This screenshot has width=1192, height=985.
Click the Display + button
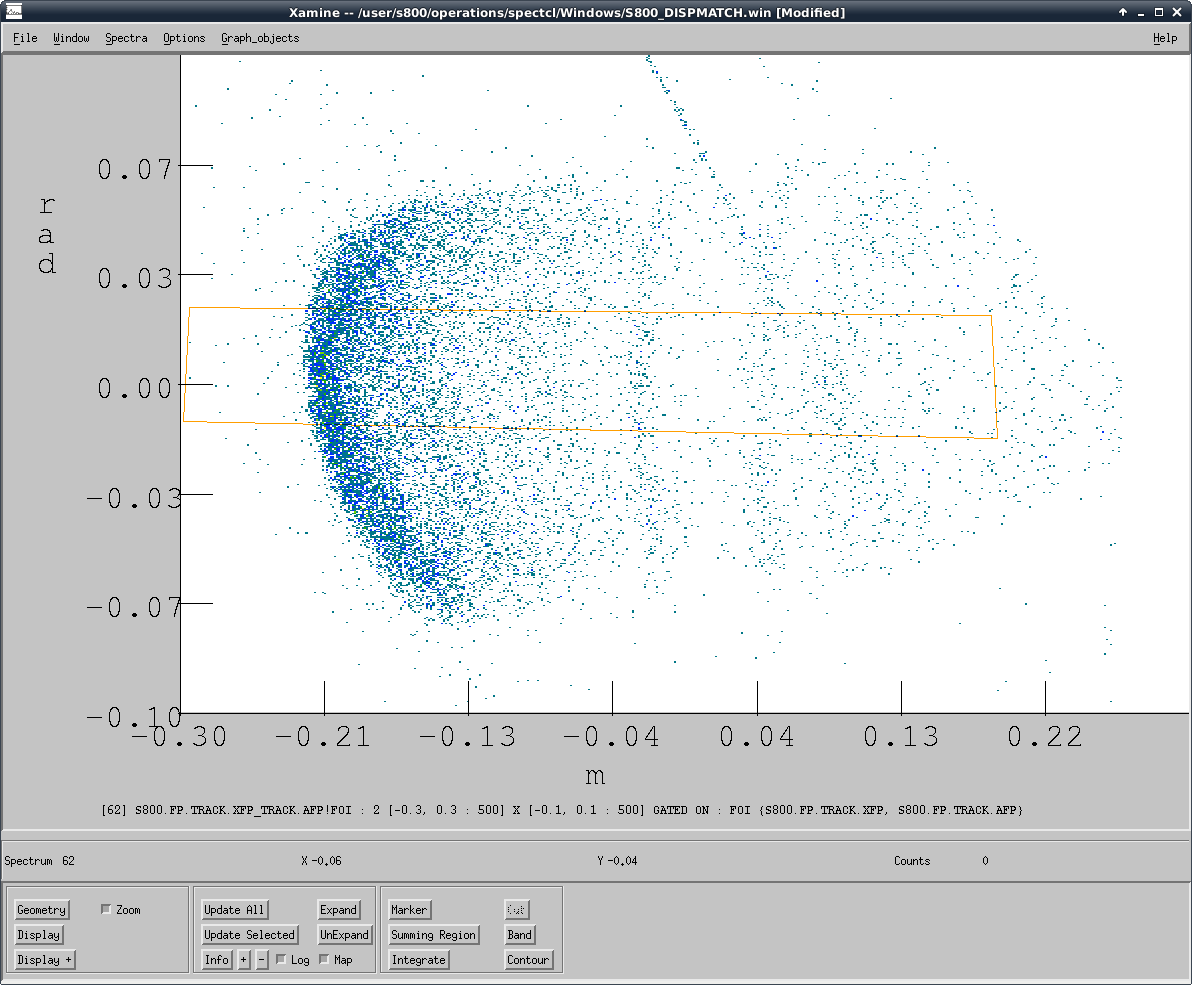point(45,960)
